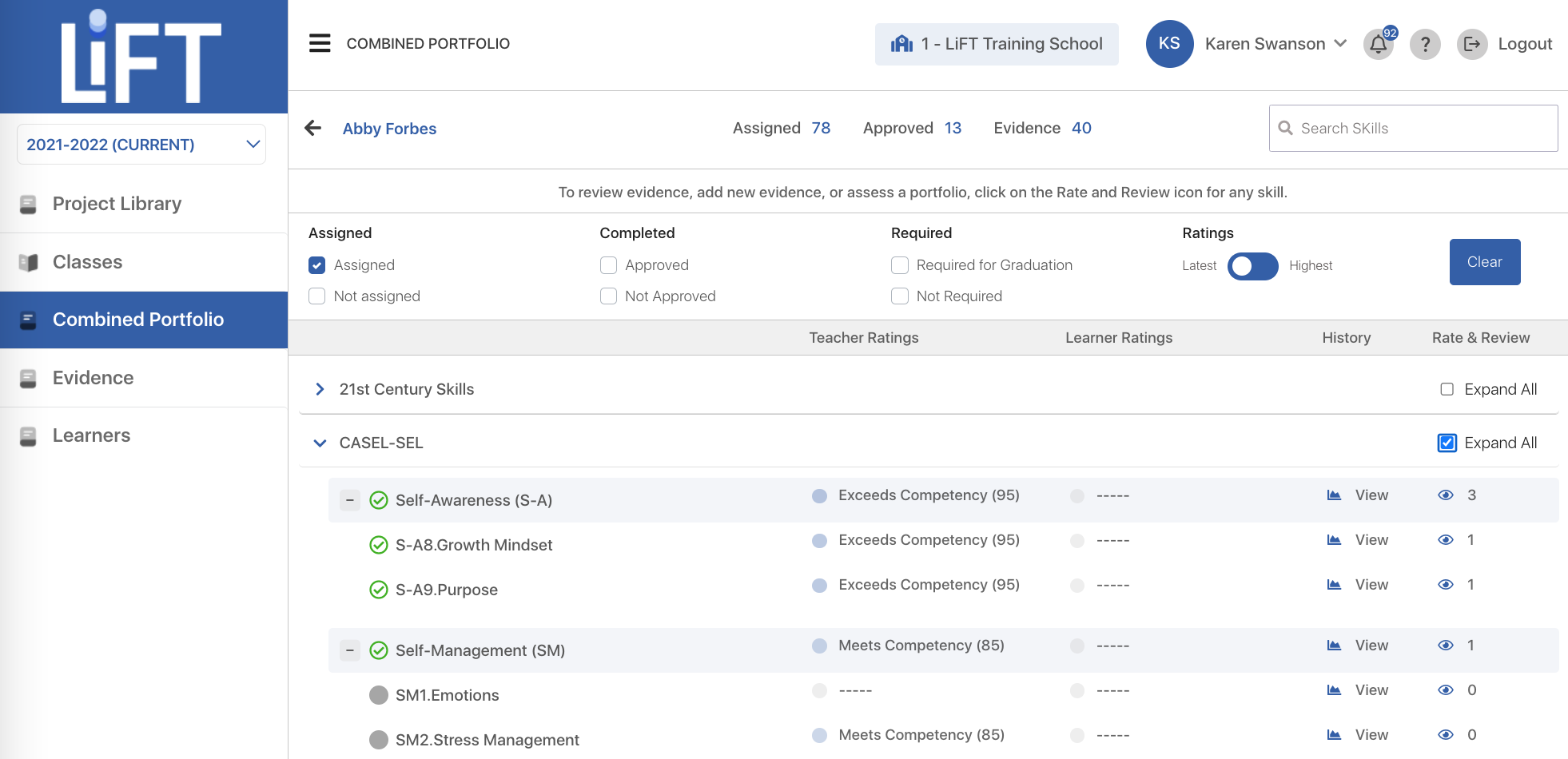Viewport: 1568px width, 759px height.
Task: Open Classes in the sidebar
Action: [144, 262]
